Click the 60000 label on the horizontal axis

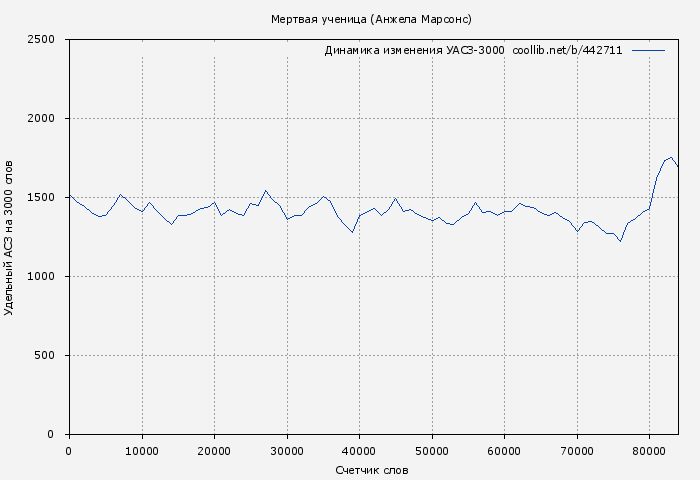504,451
